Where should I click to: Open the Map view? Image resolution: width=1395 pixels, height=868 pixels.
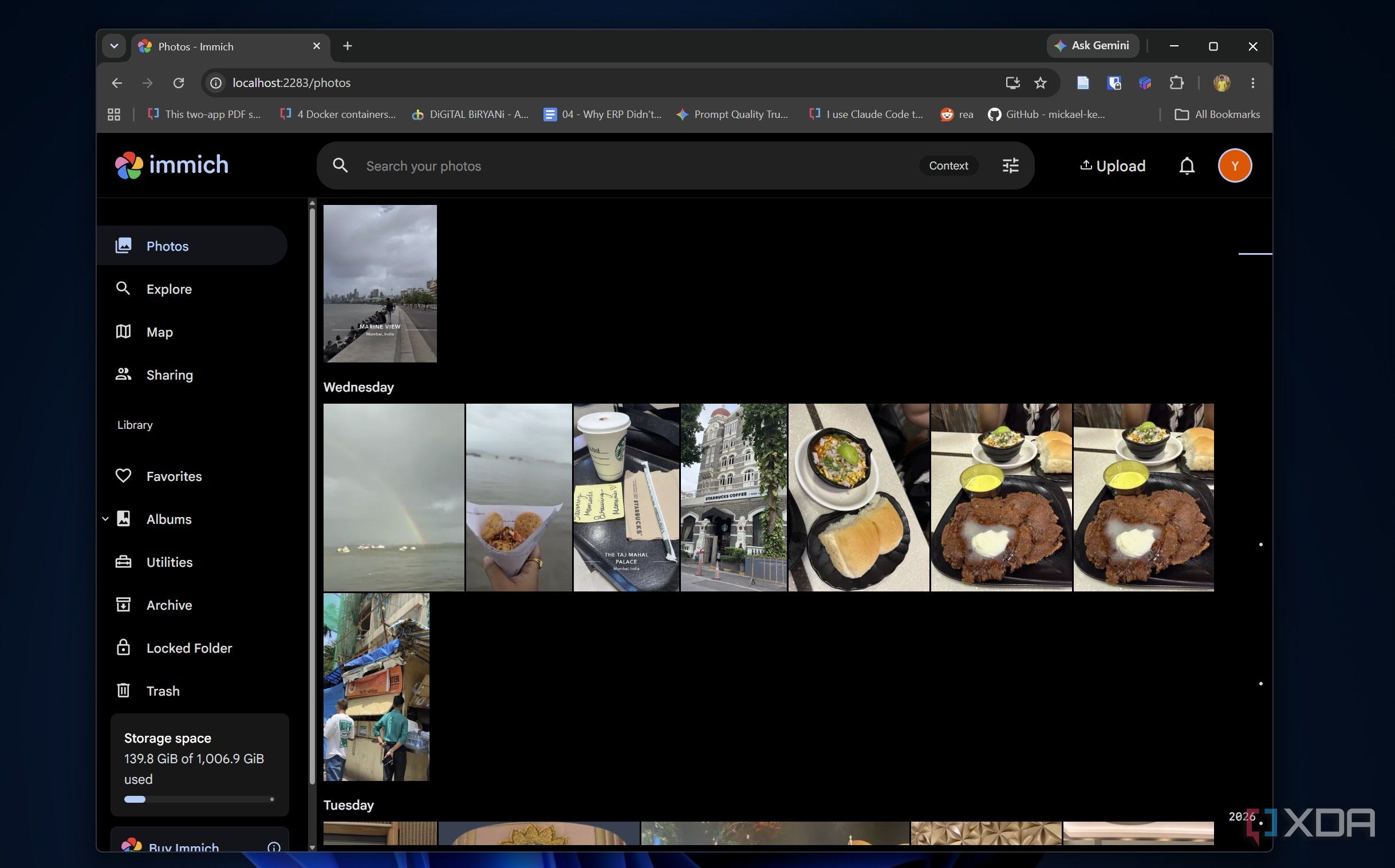[x=192, y=332]
